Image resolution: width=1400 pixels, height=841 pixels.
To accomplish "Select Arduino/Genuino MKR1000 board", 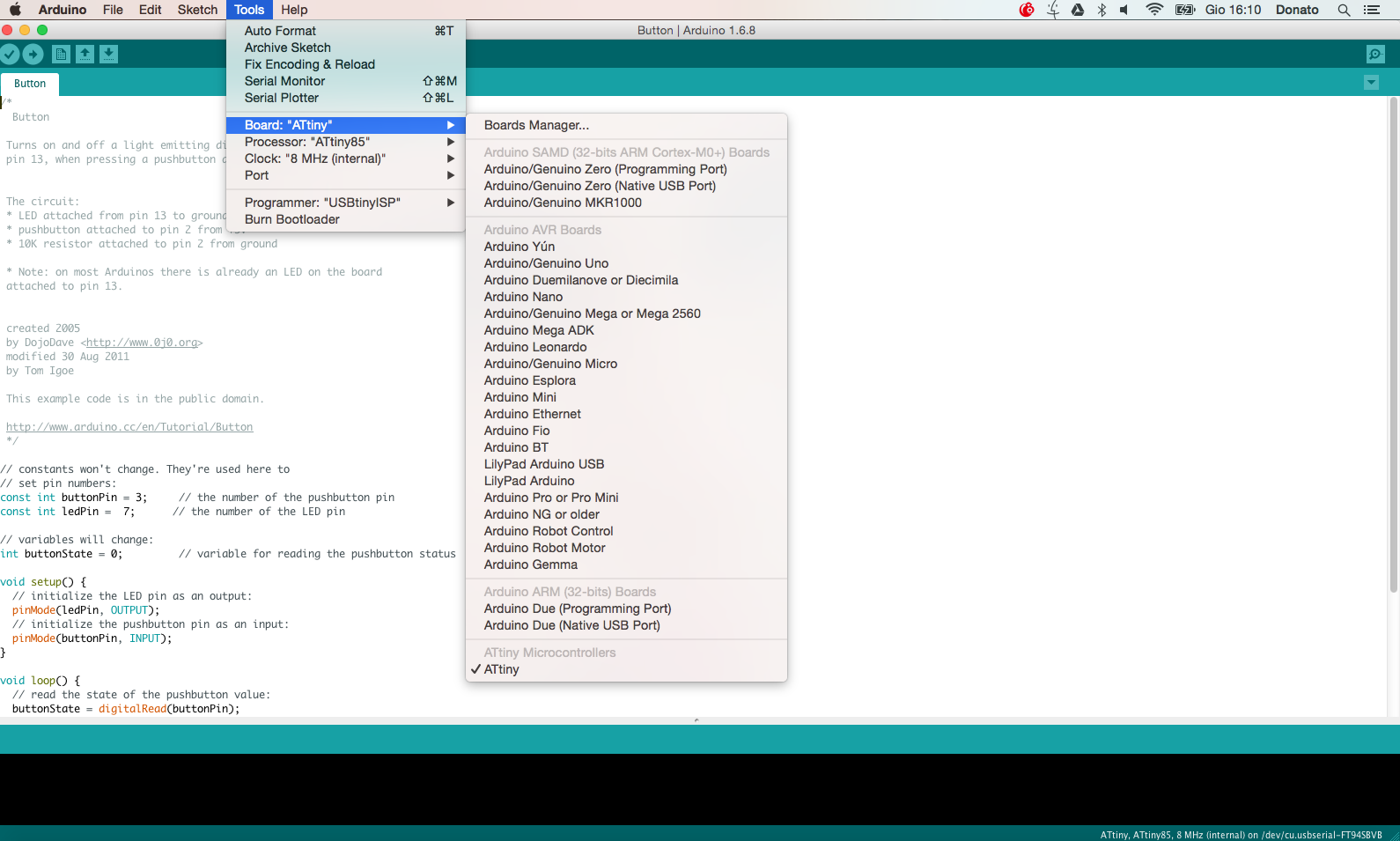I will 626,203.
